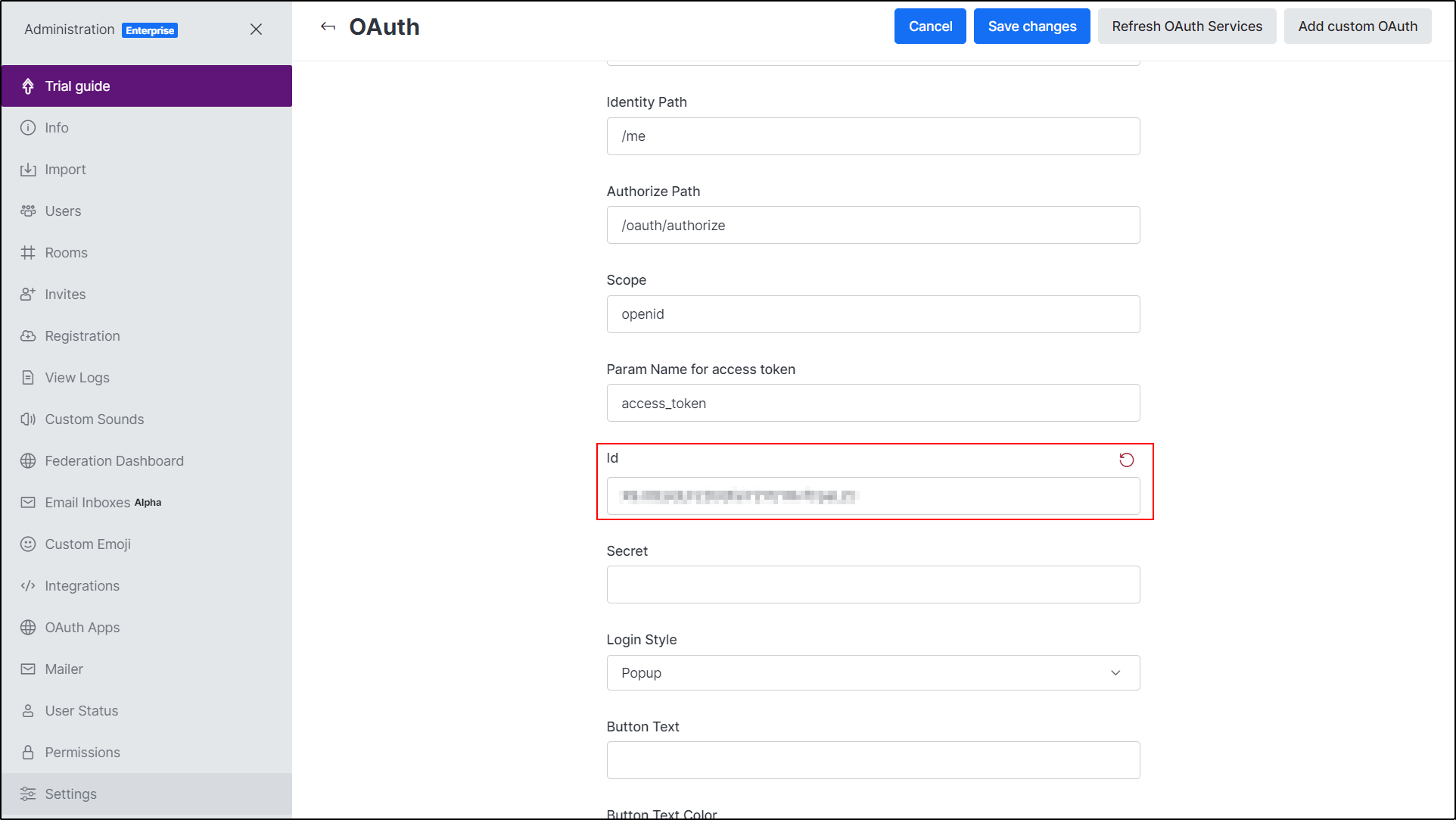1456x820 pixels.
Task: Close the Administration sidebar
Action: coord(256,30)
